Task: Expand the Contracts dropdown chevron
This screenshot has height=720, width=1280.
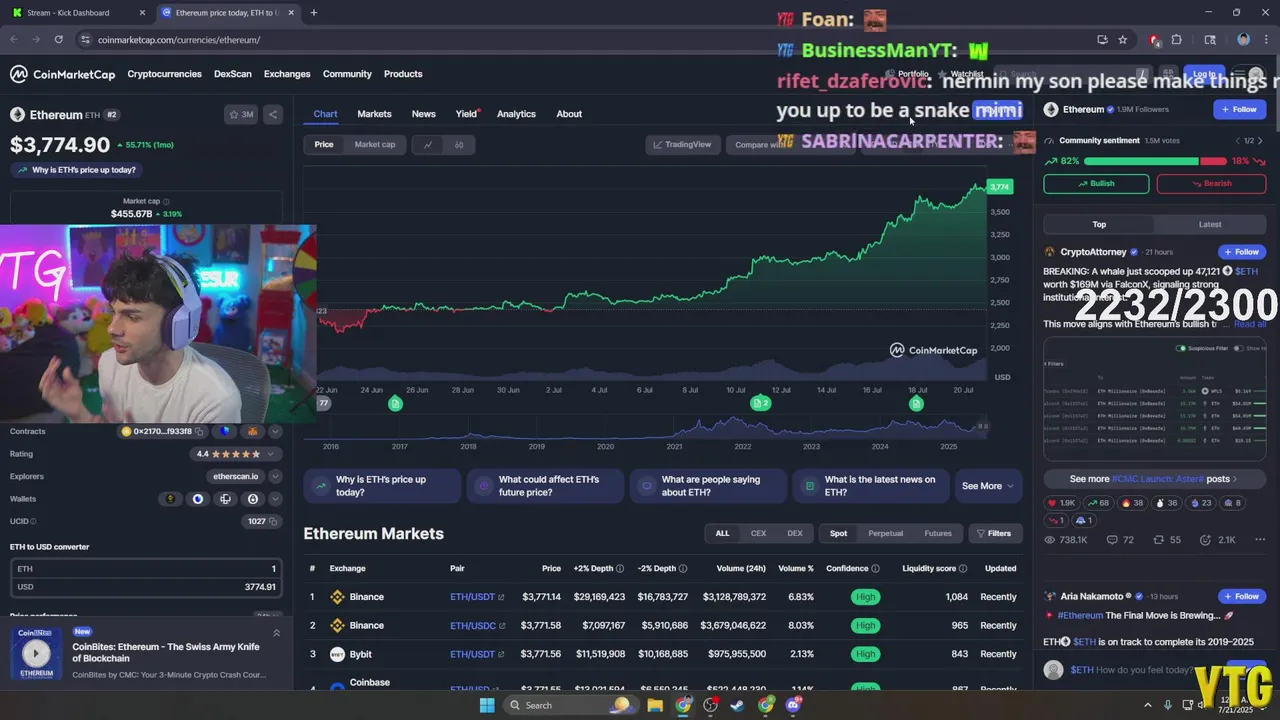Action: (275, 432)
